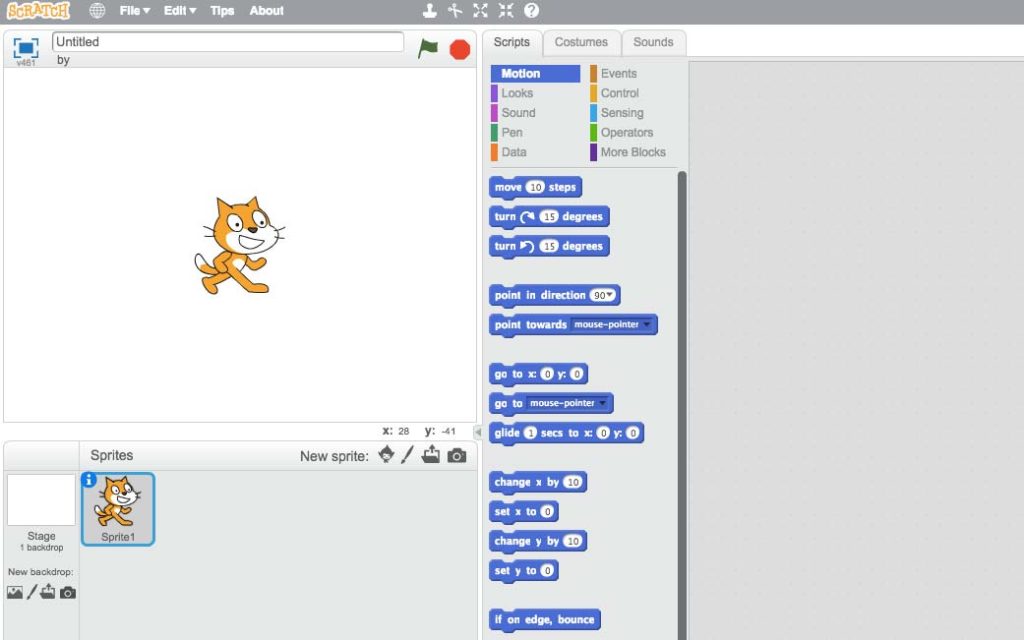This screenshot has width=1024, height=640.
Task: Open Sprite1 info button
Action: 89,480
